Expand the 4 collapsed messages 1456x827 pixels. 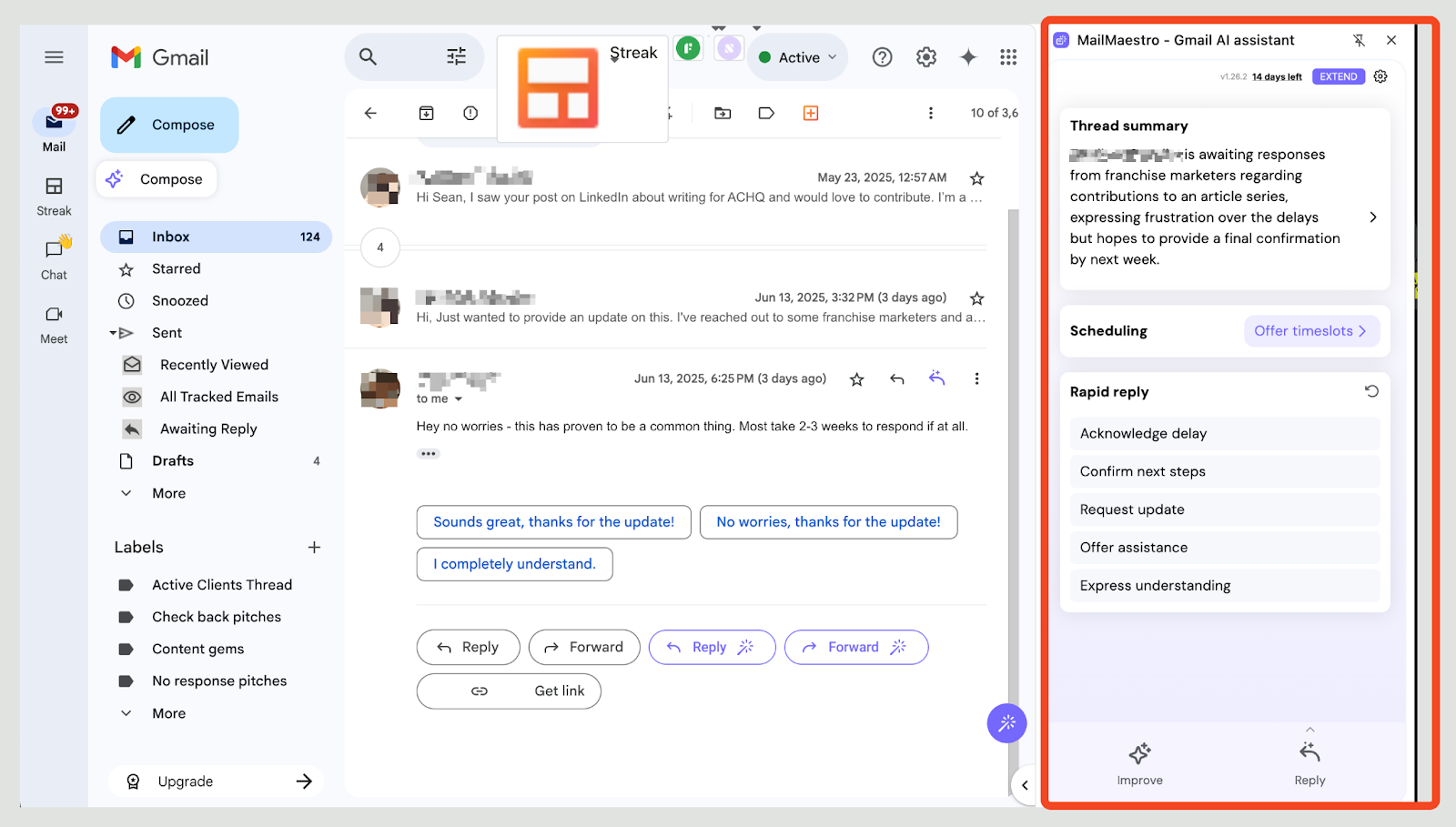[380, 247]
